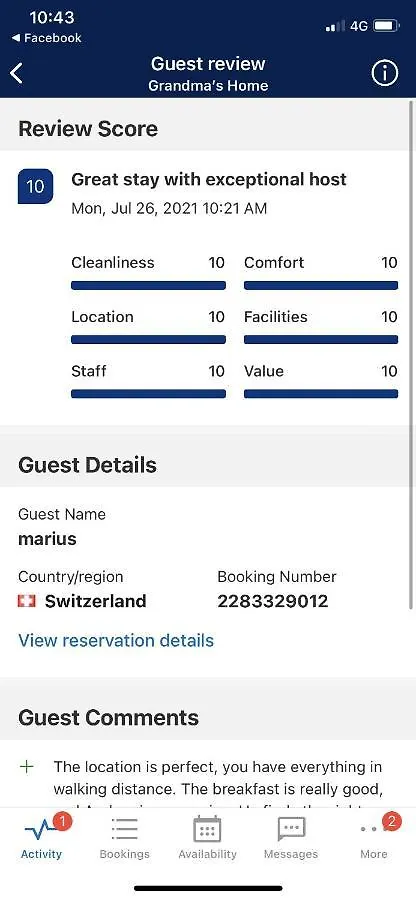Return to Facebook via status bar link
Image resolution: width=416 pixels, height=900 pixels.
click(x=47, y=38)
